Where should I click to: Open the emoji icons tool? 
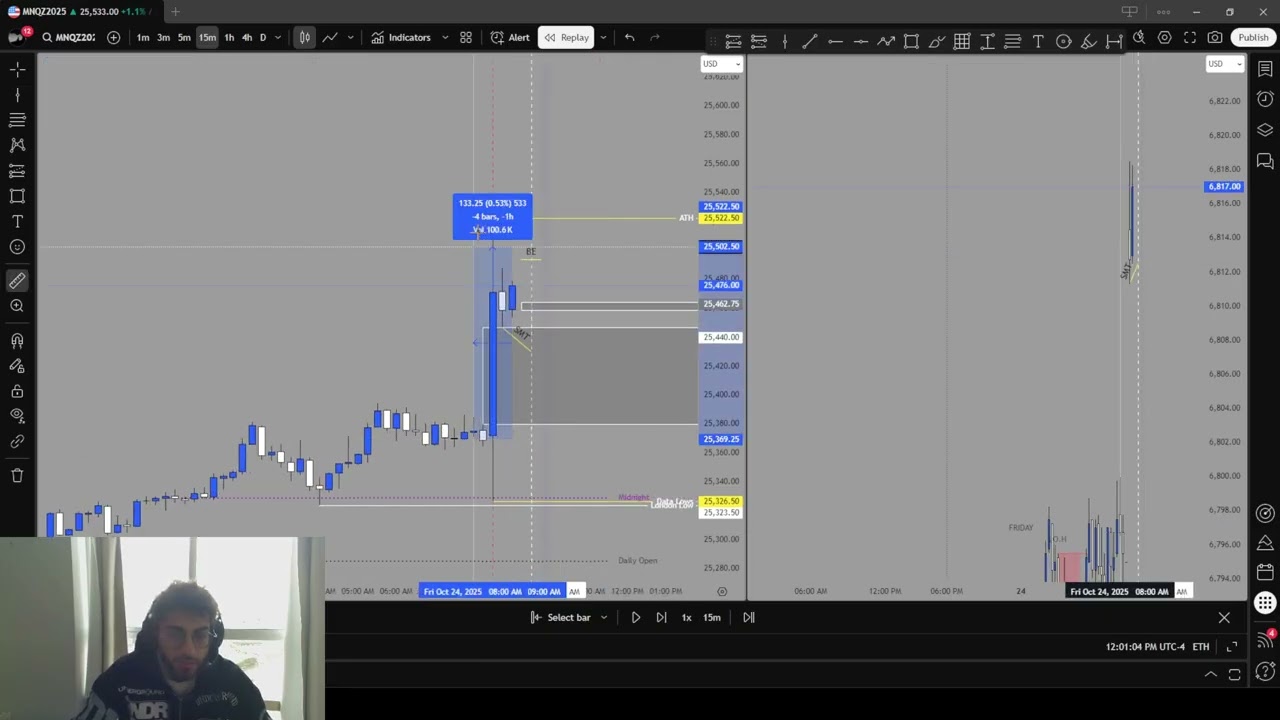(17, 247)
